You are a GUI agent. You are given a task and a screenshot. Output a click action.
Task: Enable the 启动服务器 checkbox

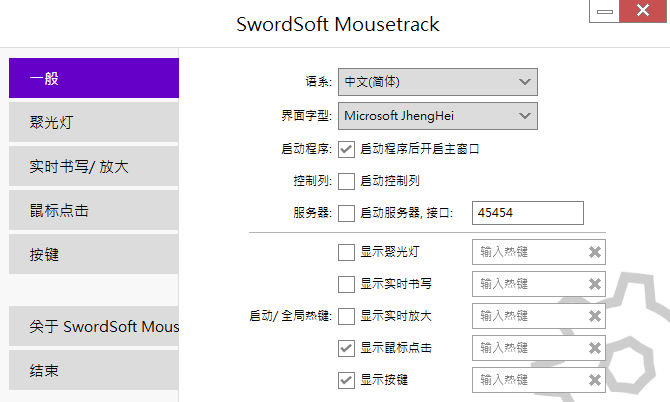click(x=347, y=213)
